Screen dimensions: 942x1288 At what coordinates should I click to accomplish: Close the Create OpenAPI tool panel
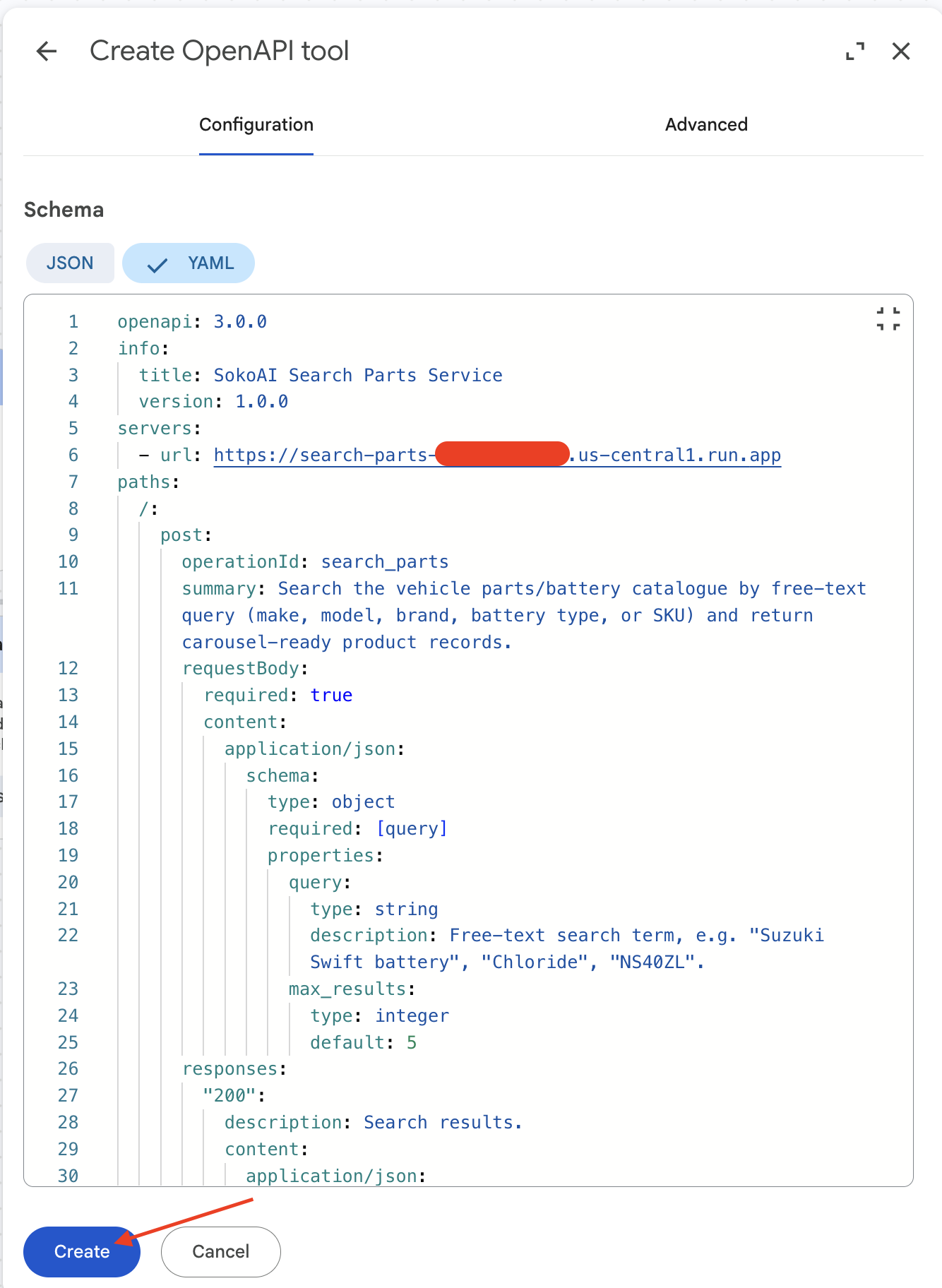pyautogui.click(x=901, y=51)
